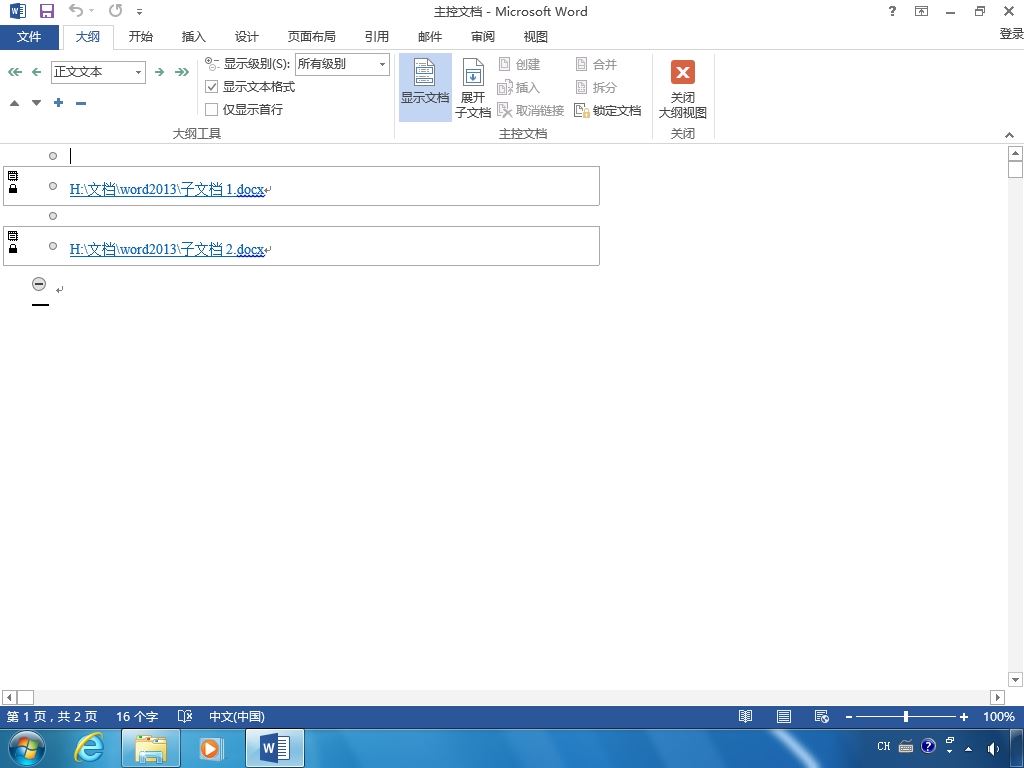Promote to Heading 1 double-left arrow

point(14,72)
